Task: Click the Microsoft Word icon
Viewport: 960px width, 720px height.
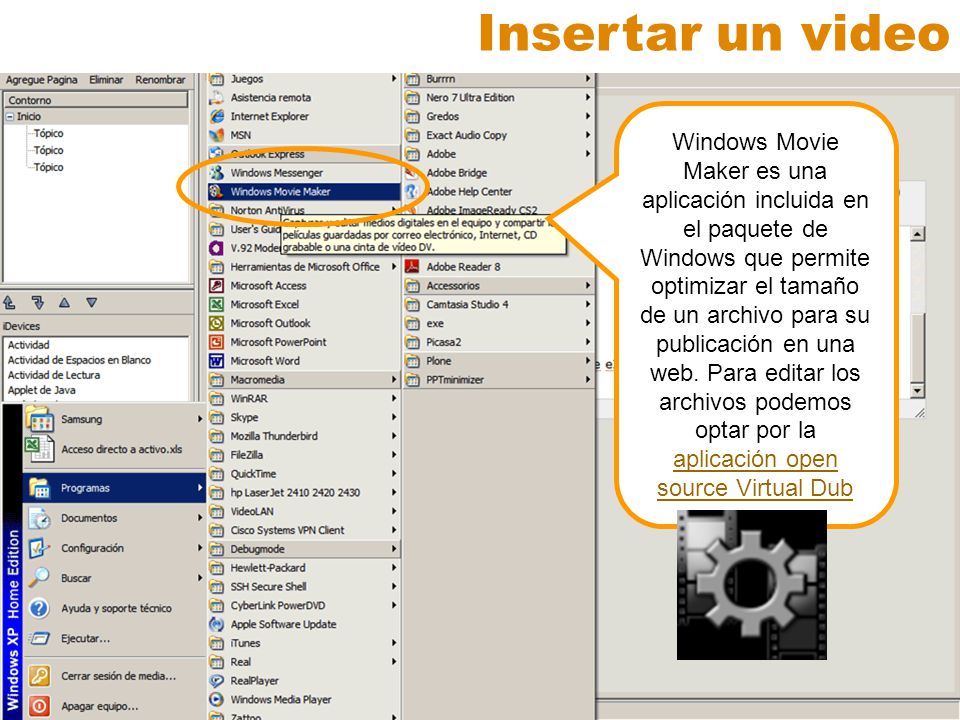Action: (216, 361)
